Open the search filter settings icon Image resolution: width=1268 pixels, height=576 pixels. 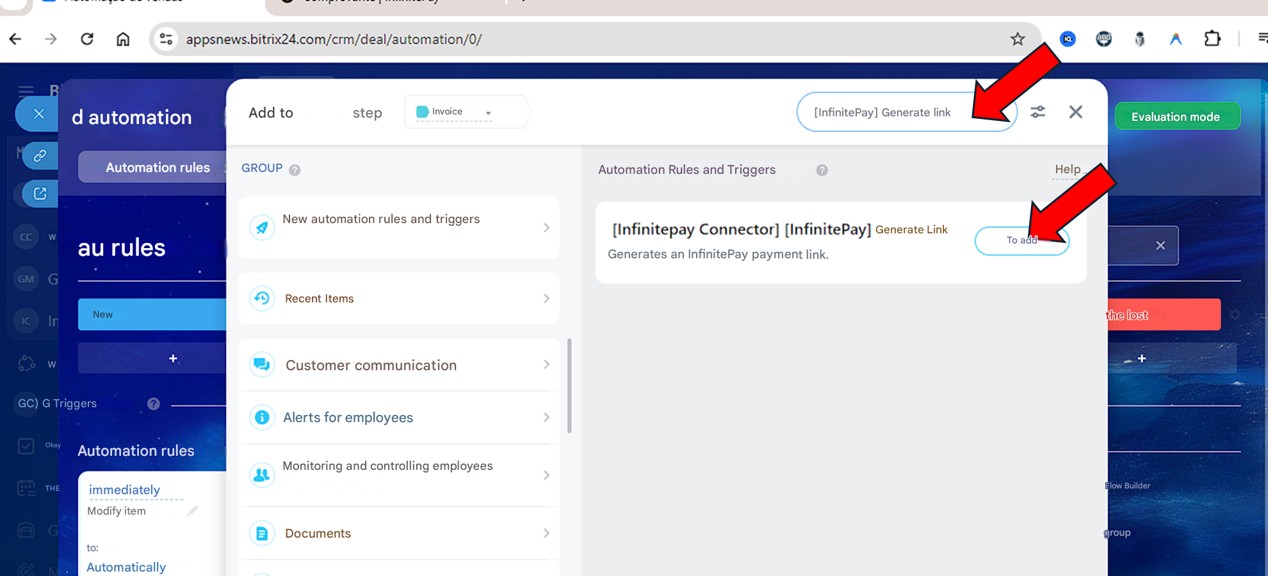click(x=1038, y=112)
